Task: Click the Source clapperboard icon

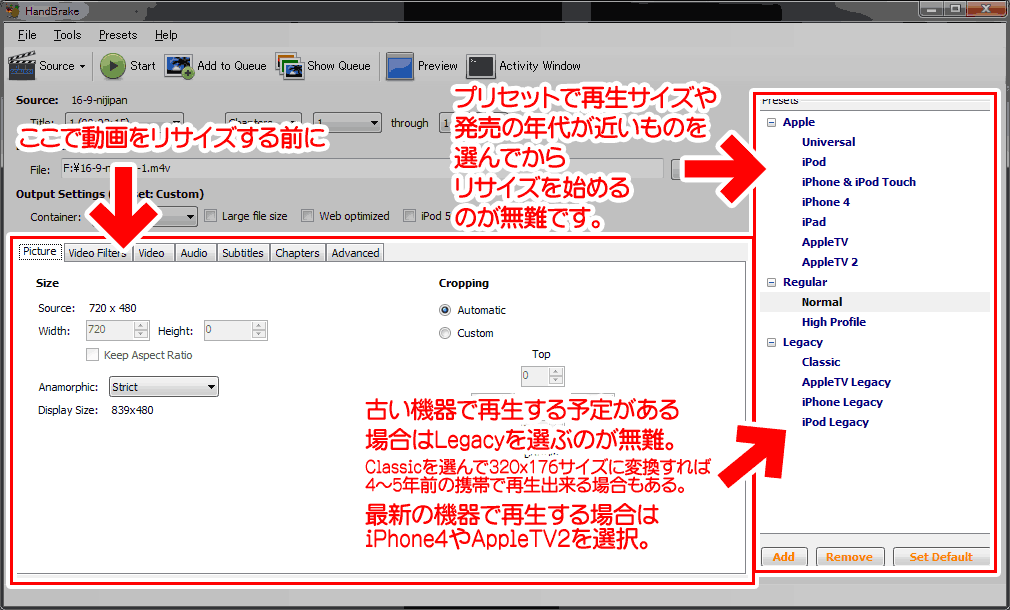Action: [21, 66]
